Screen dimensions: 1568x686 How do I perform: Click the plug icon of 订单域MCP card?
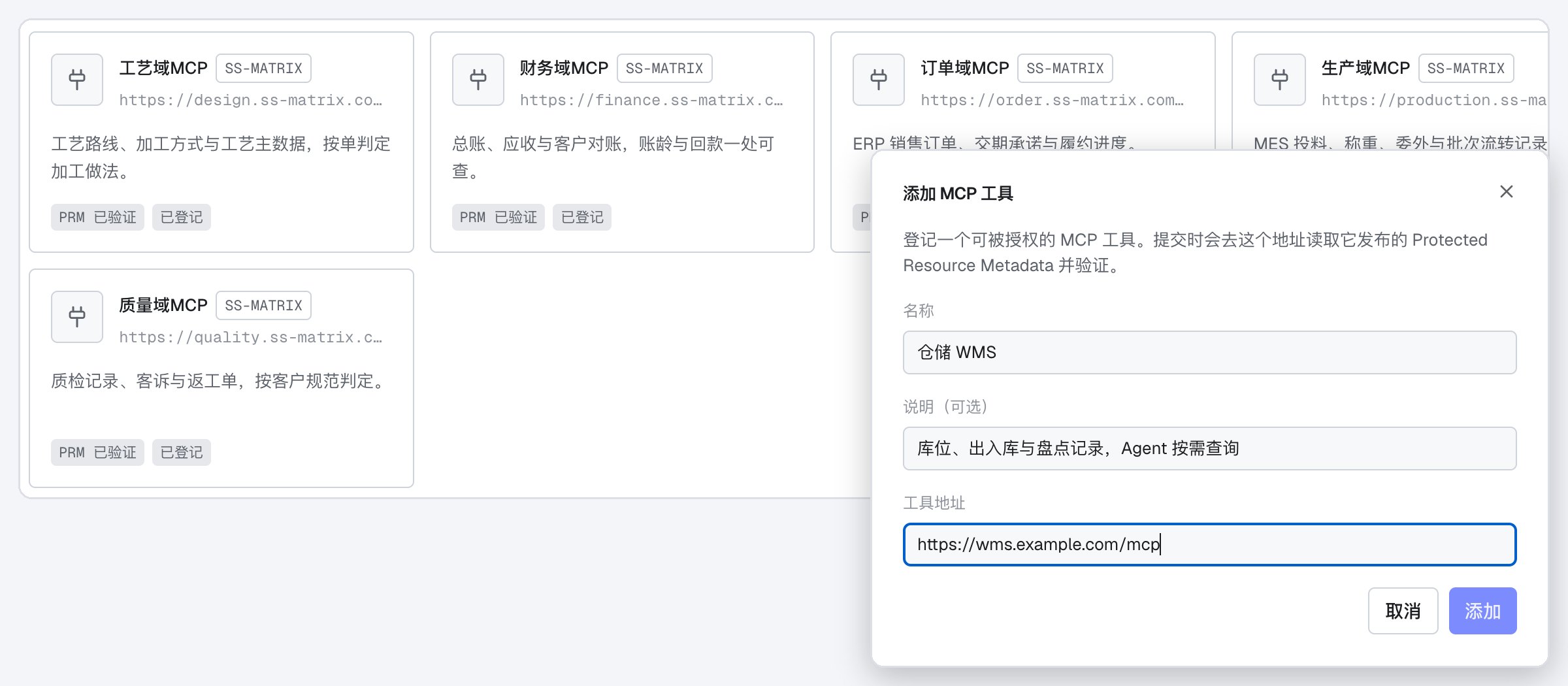tap(879, 80)
